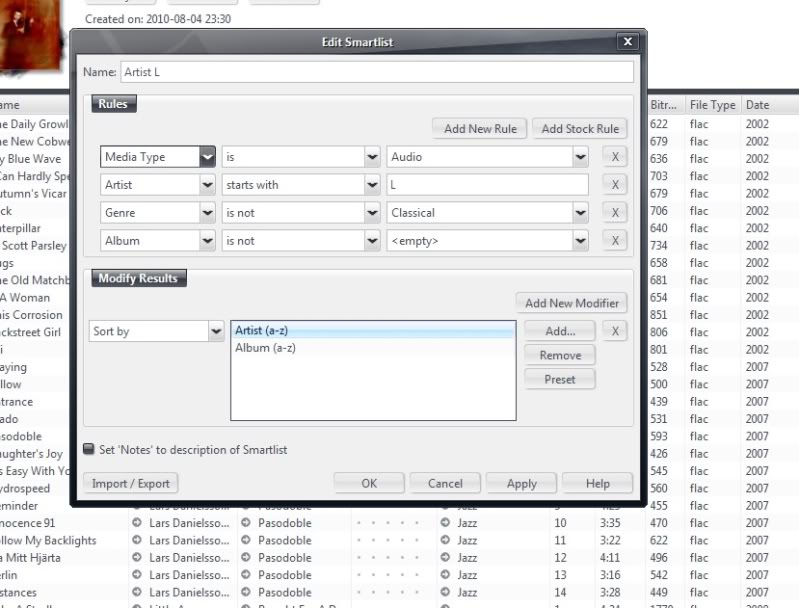Expand the <empty> value dropdown

tap(580, 241)
